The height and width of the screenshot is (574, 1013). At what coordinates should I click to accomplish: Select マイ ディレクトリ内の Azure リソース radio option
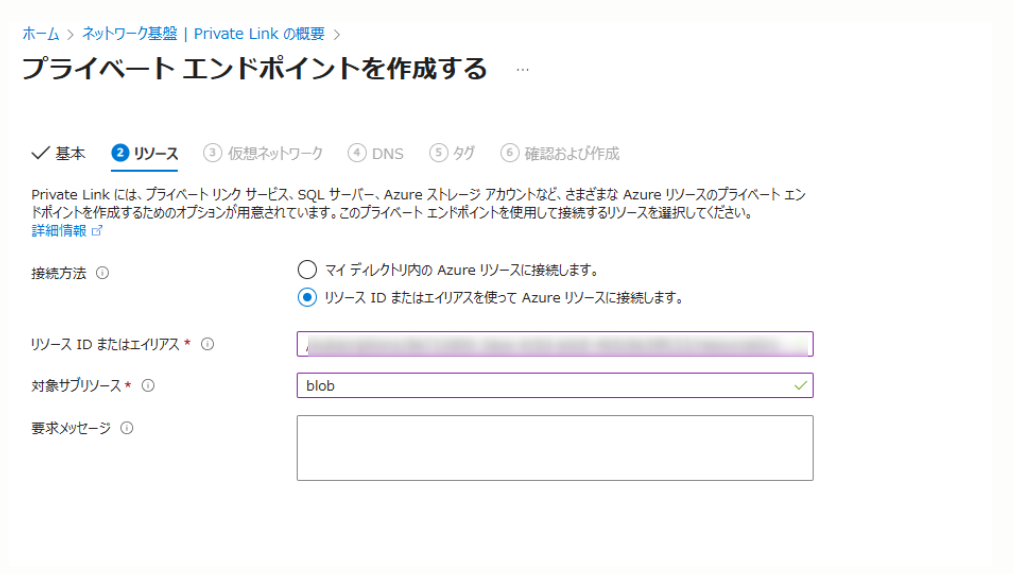(x=307, y=270)
